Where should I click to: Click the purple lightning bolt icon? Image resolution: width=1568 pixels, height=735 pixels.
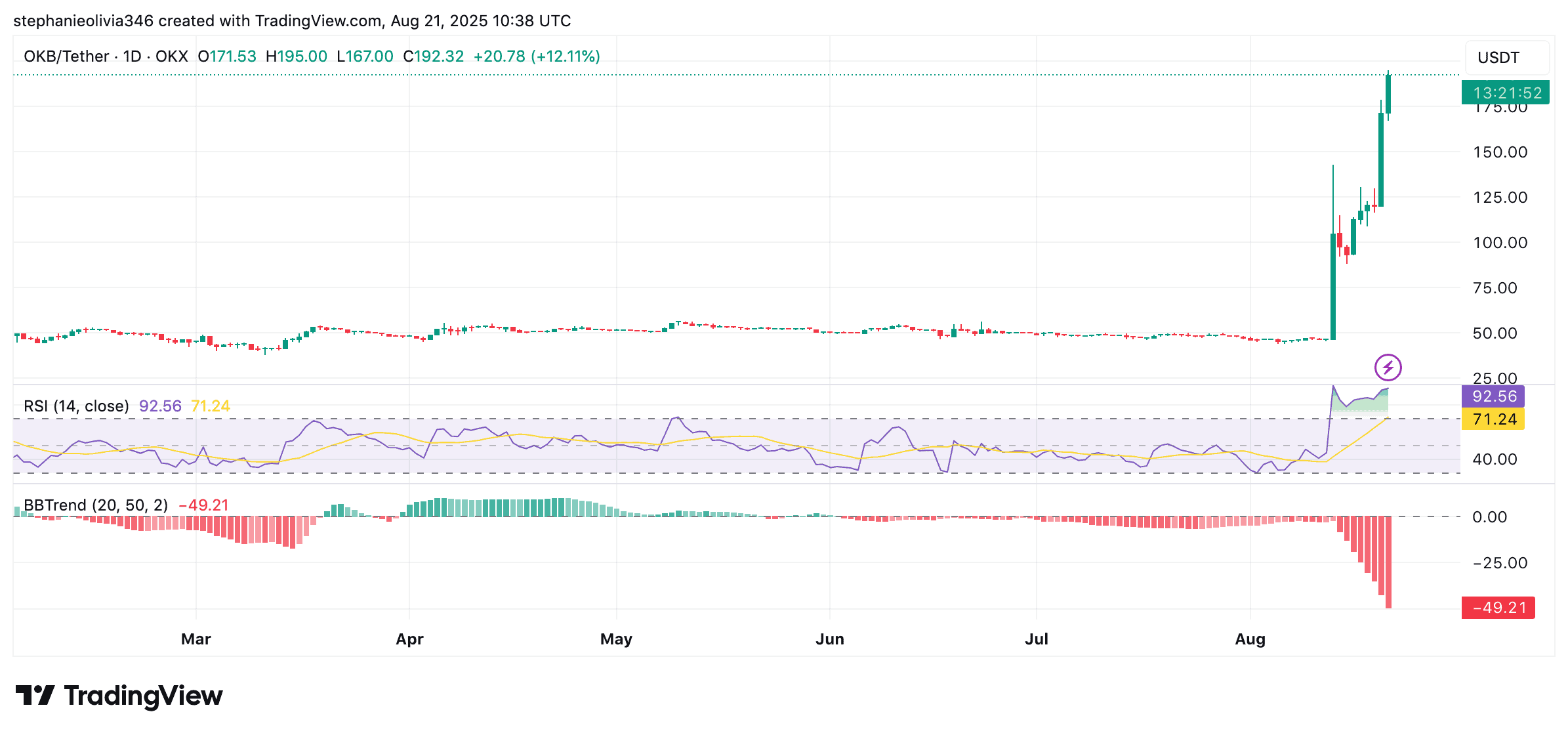coord(1388,367)
